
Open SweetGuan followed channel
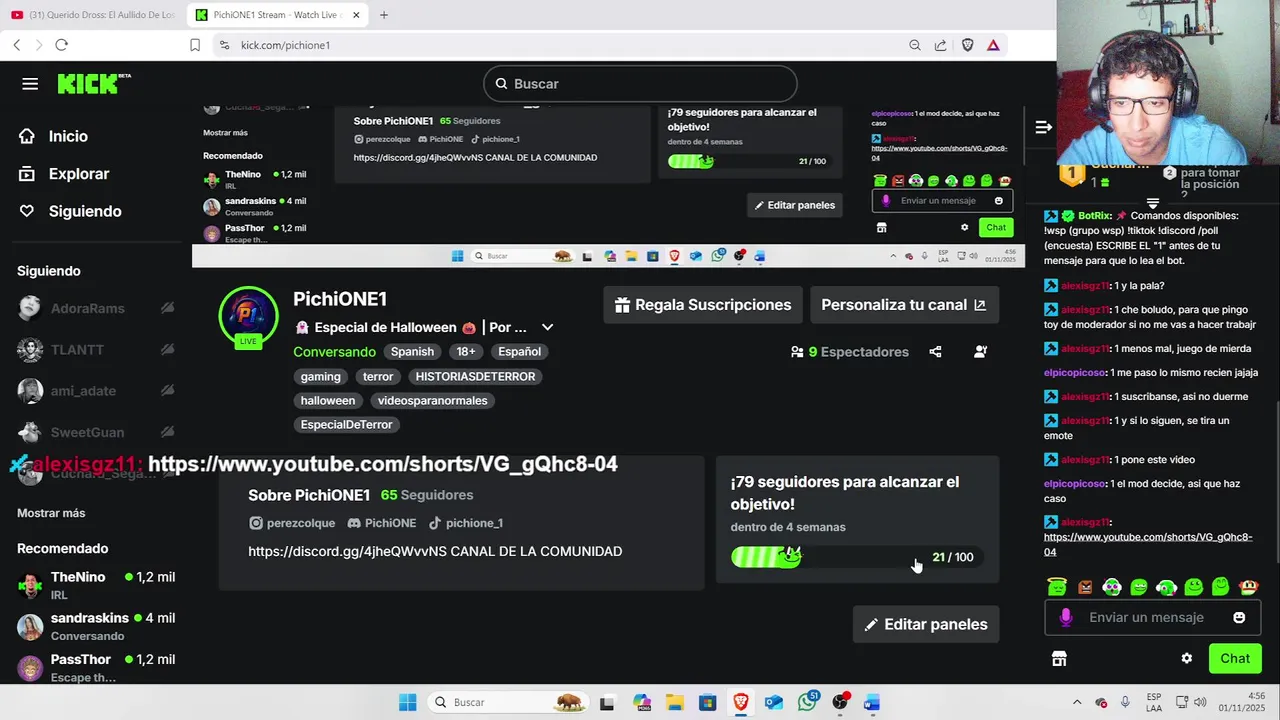click(x=96, y=432)
